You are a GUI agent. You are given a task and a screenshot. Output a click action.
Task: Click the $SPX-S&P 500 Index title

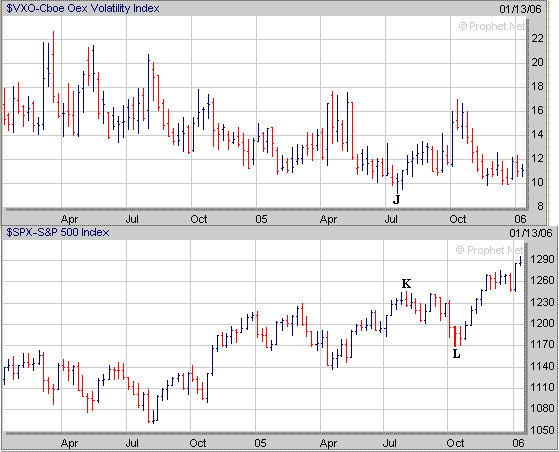(58, 232)
